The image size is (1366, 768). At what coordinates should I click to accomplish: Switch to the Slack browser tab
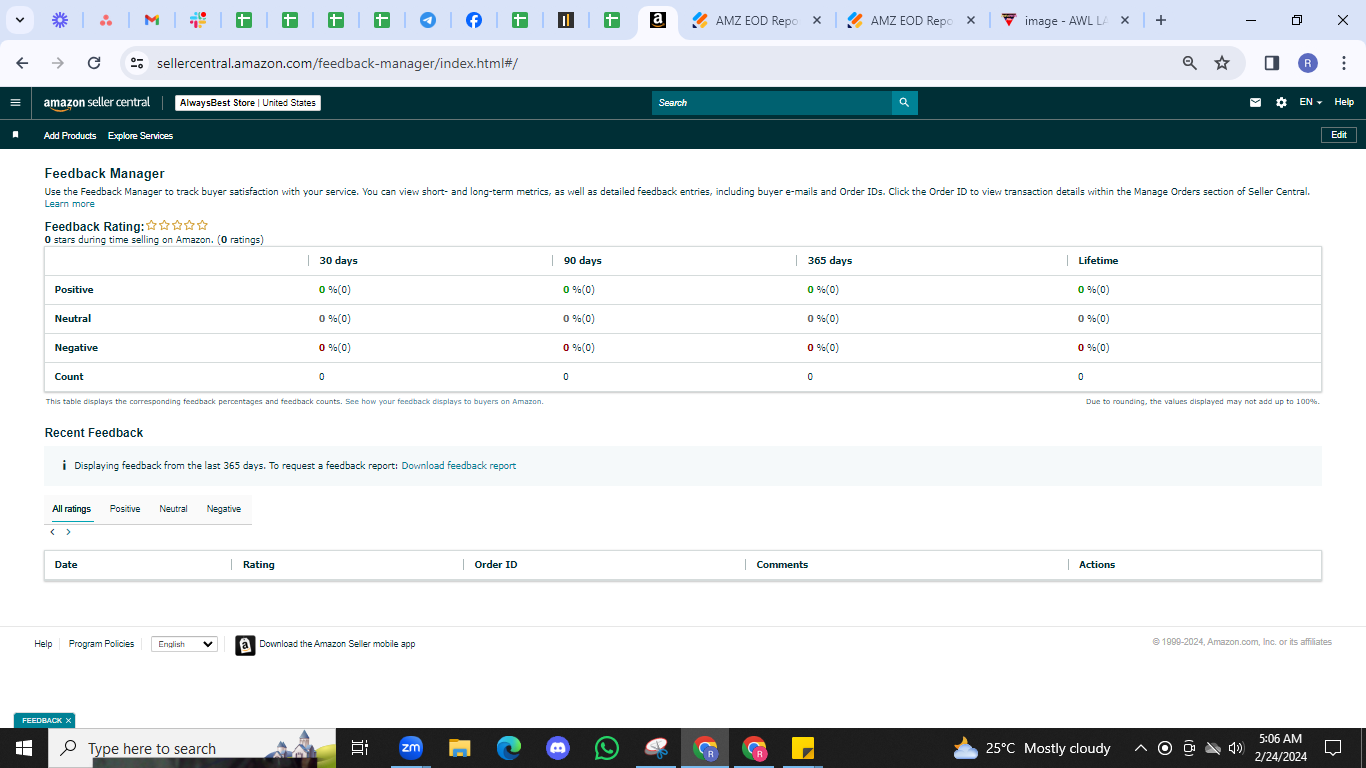pos(198,20)
